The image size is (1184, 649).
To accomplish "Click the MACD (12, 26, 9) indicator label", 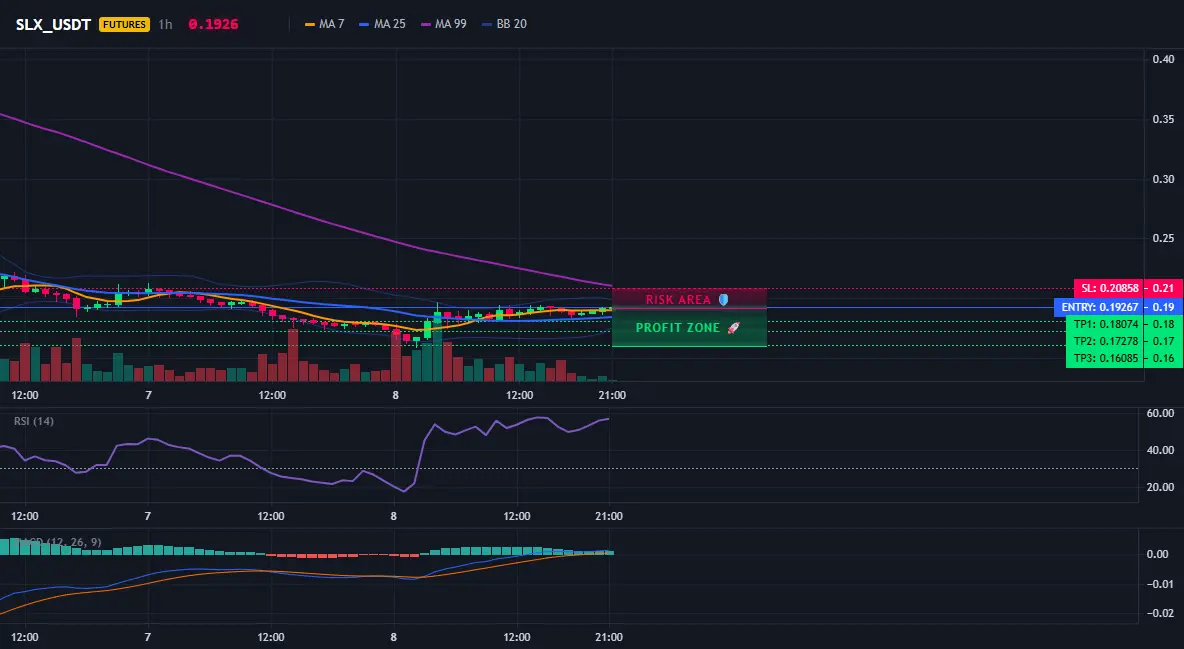I will click(58, 542).
